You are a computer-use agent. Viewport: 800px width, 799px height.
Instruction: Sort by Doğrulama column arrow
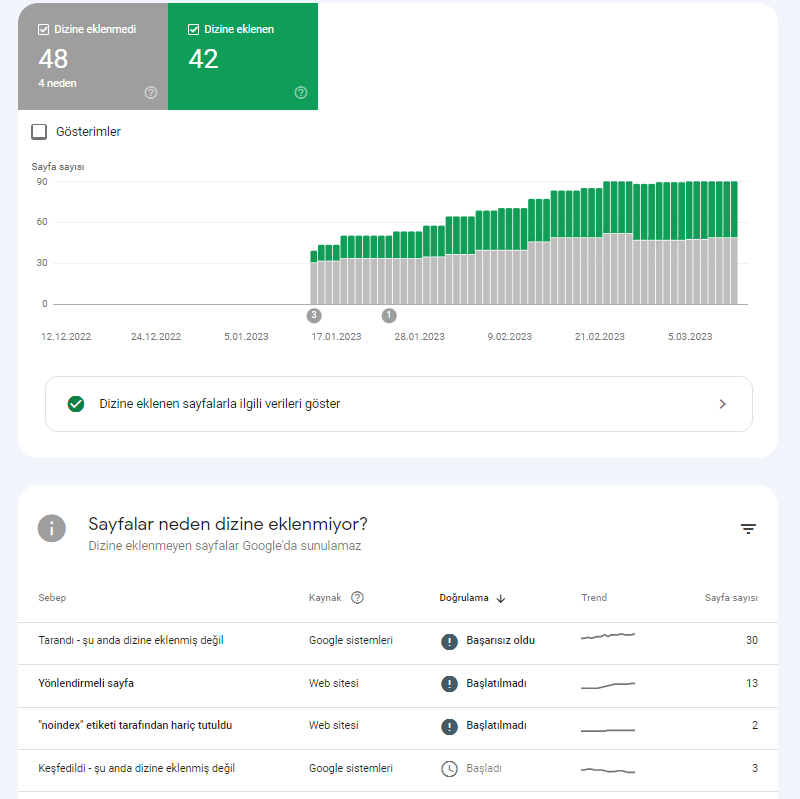(501, 598)
